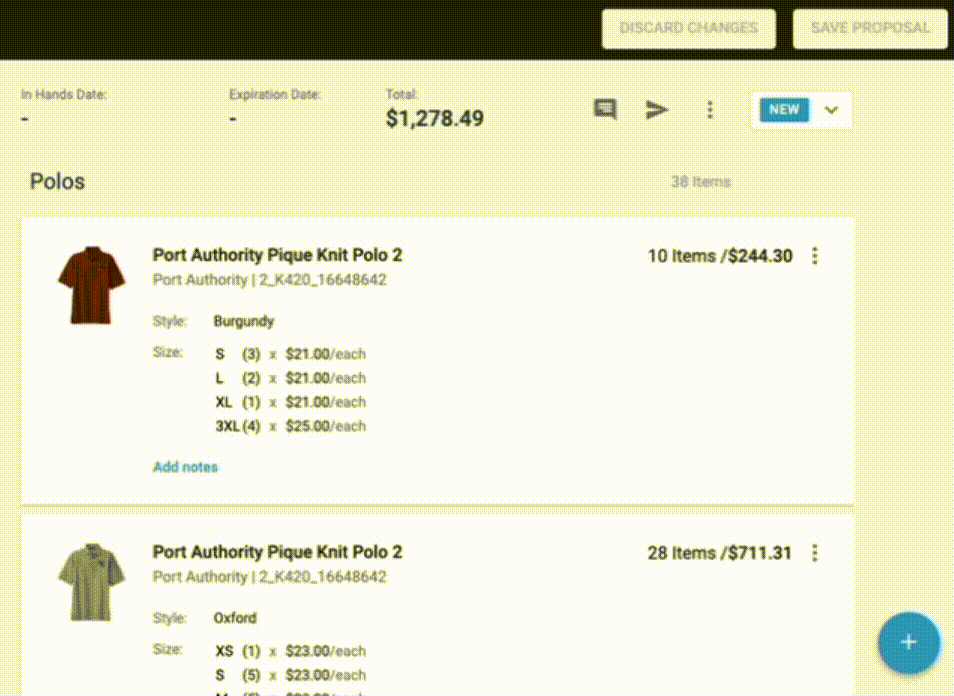Open Add notes on the Burgundy polo
Screen dimensions: 954x696
point(185,466)
